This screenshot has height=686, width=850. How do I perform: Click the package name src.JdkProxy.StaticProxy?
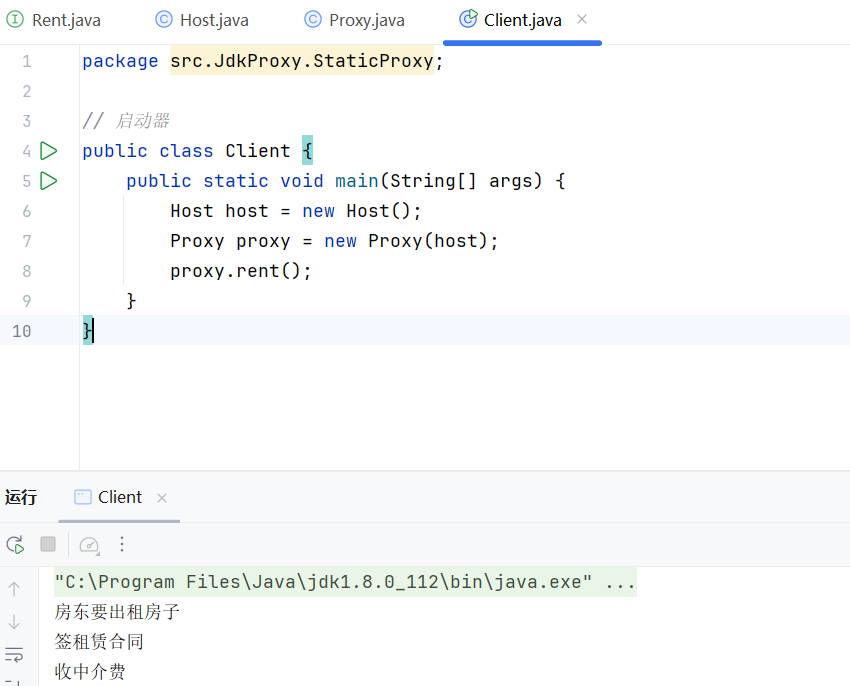click(x=300, y=61)
